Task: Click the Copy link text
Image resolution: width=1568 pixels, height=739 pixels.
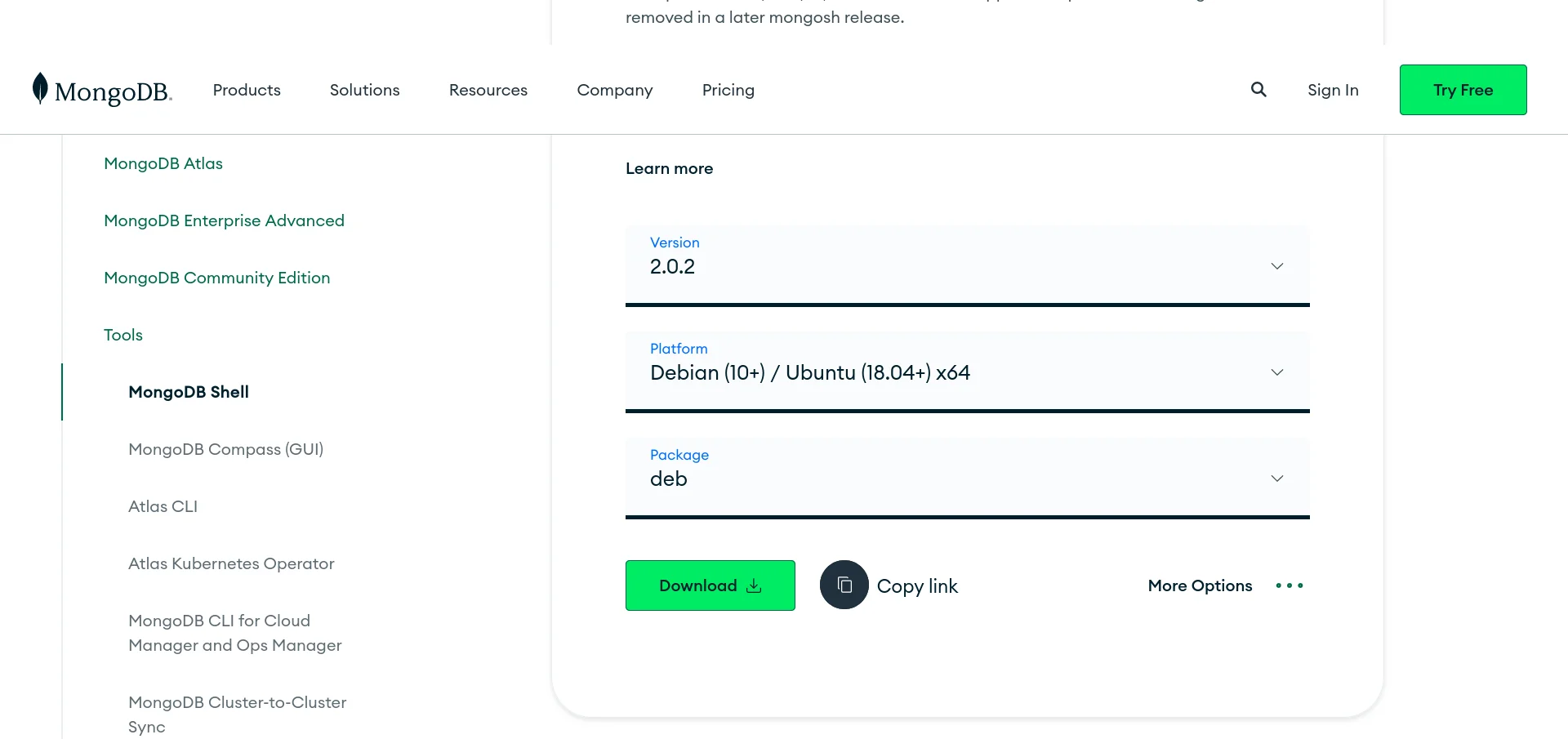Action: (x=917, y=586)
